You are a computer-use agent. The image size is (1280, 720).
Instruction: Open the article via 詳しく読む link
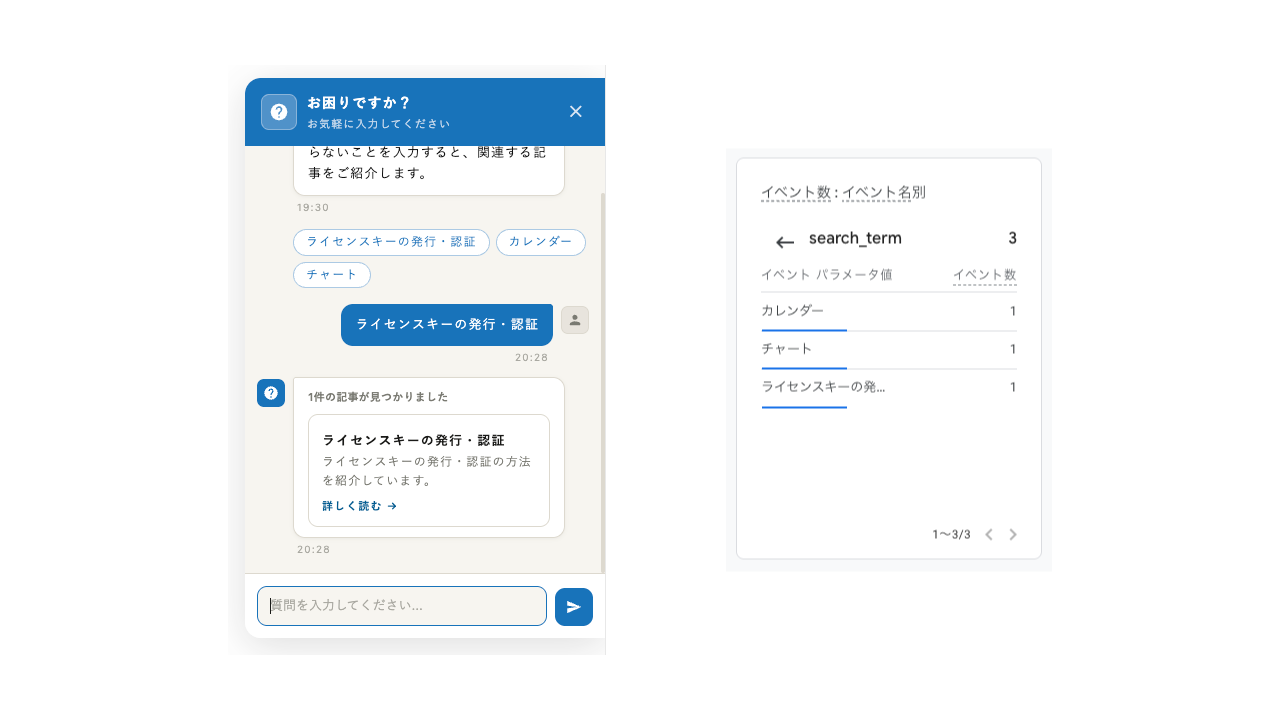point(358,505)
